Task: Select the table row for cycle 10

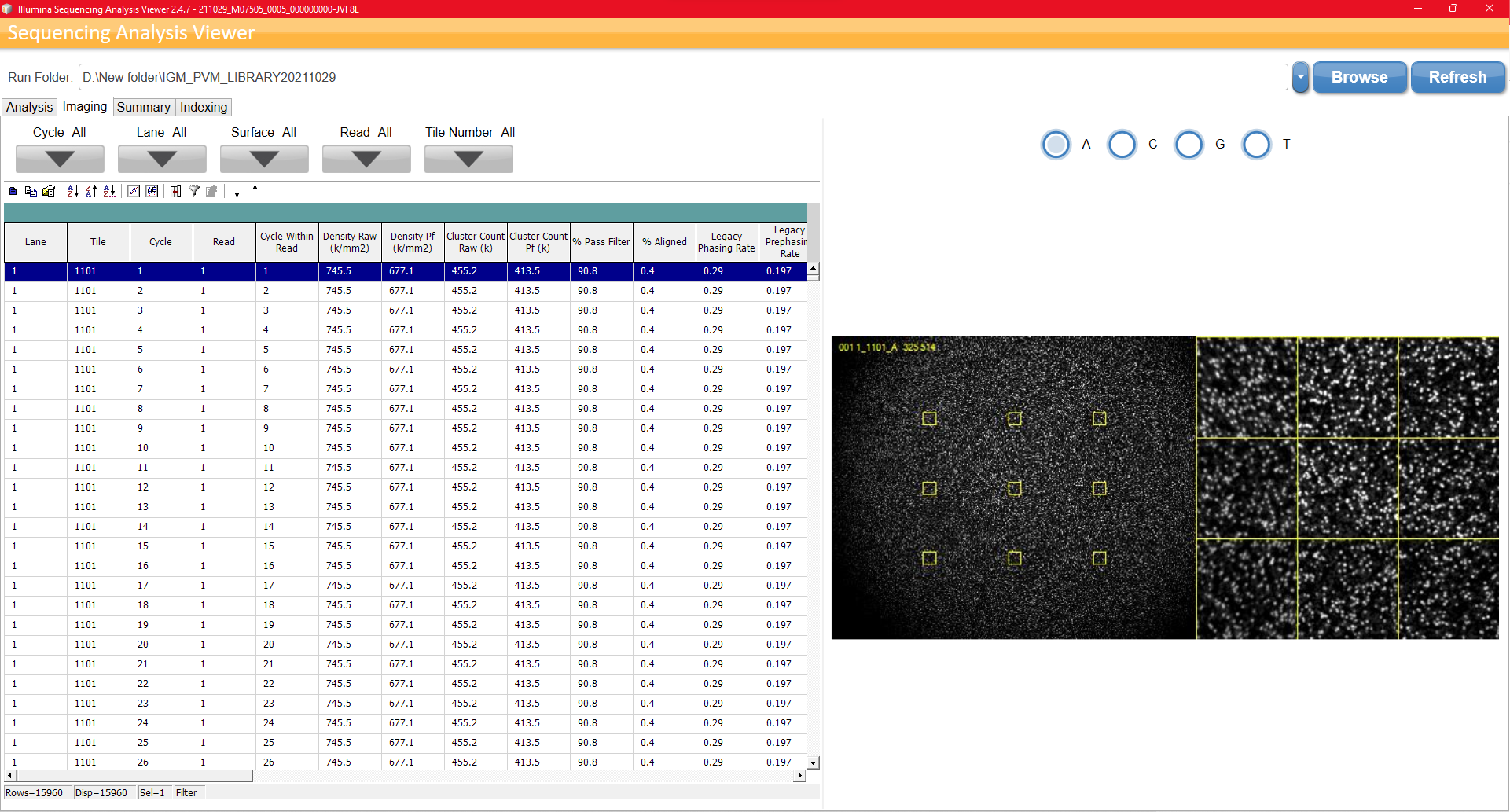Action: (x=406, y=448)
